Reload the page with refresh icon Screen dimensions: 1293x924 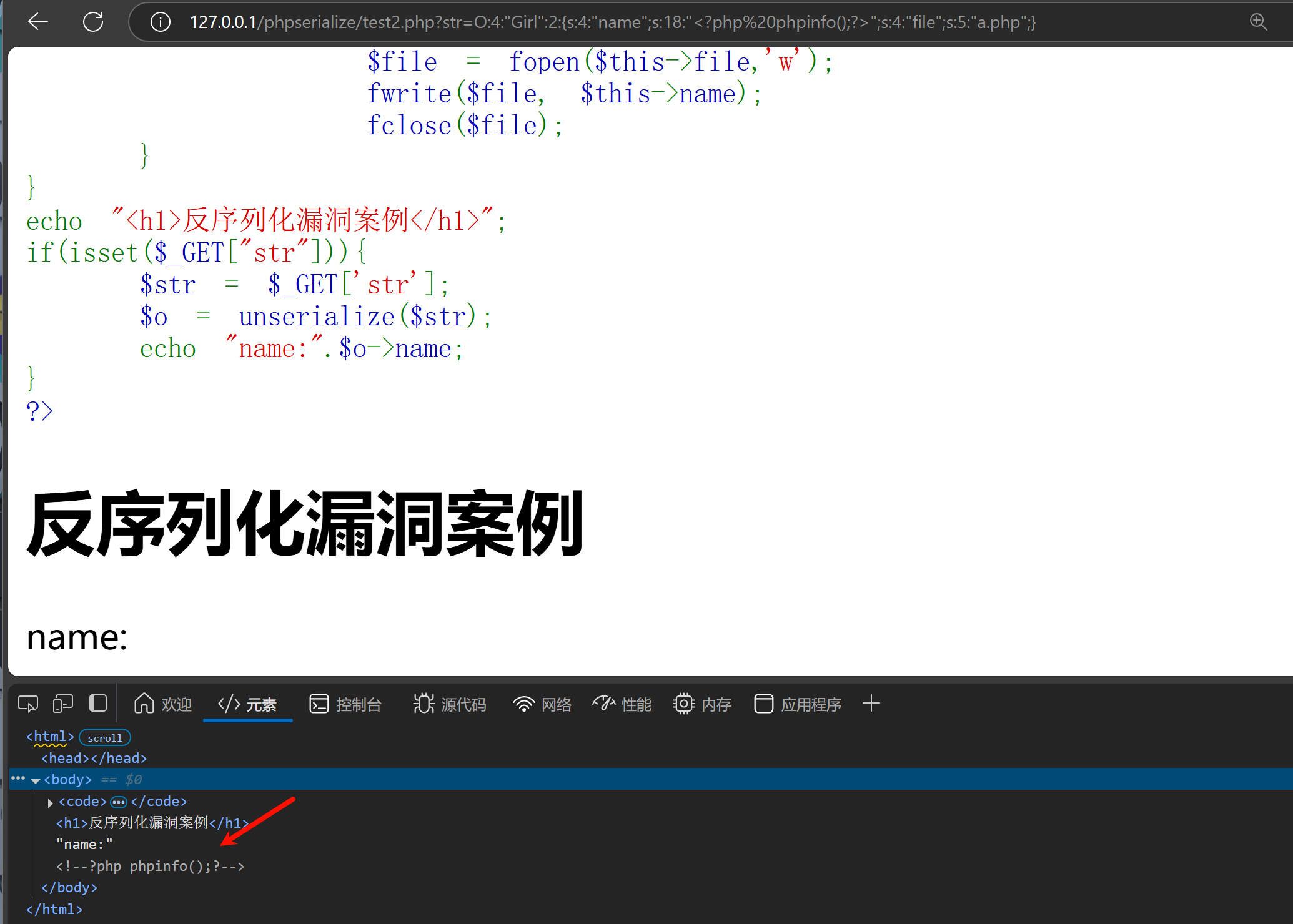coord(93,22)
